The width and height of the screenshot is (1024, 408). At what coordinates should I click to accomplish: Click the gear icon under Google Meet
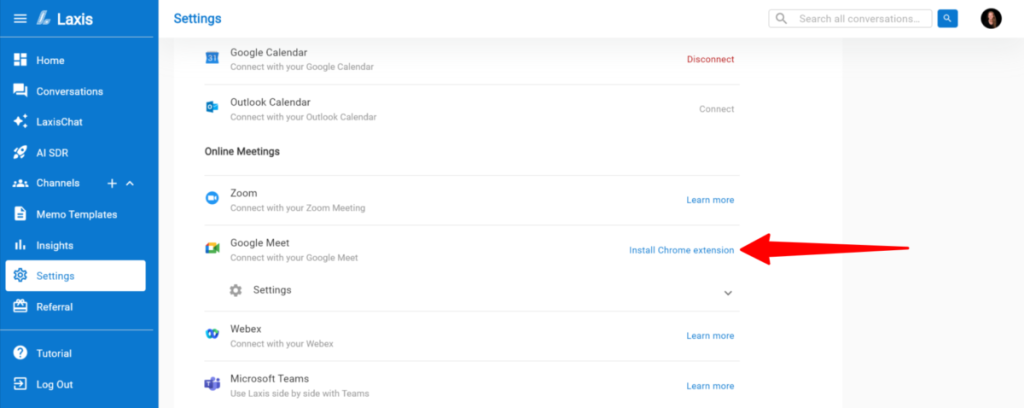[x=236, y=290]
